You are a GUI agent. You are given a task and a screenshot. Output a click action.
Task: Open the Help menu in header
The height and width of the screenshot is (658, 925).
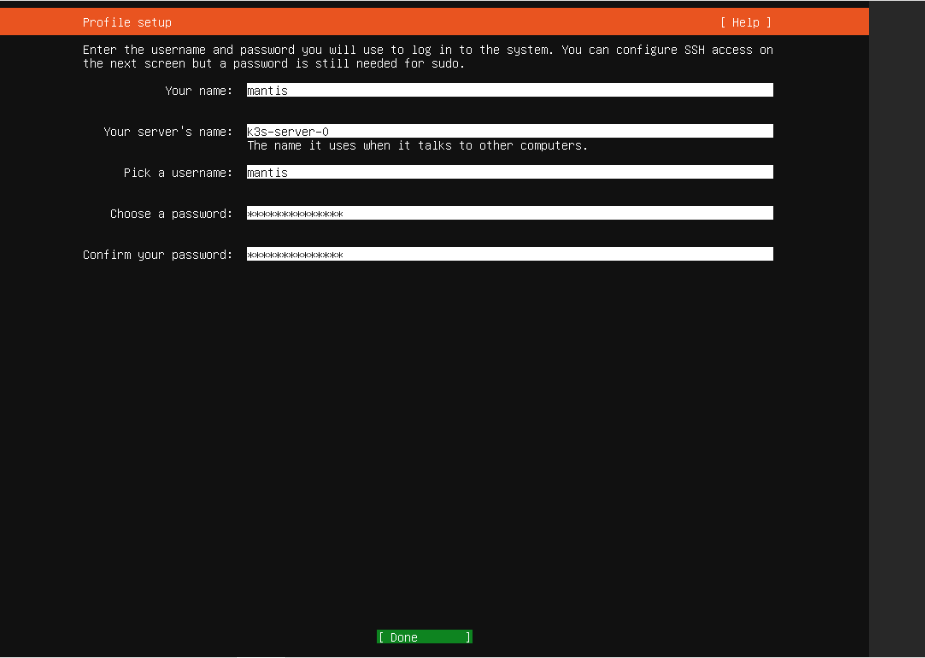point(746,22)
